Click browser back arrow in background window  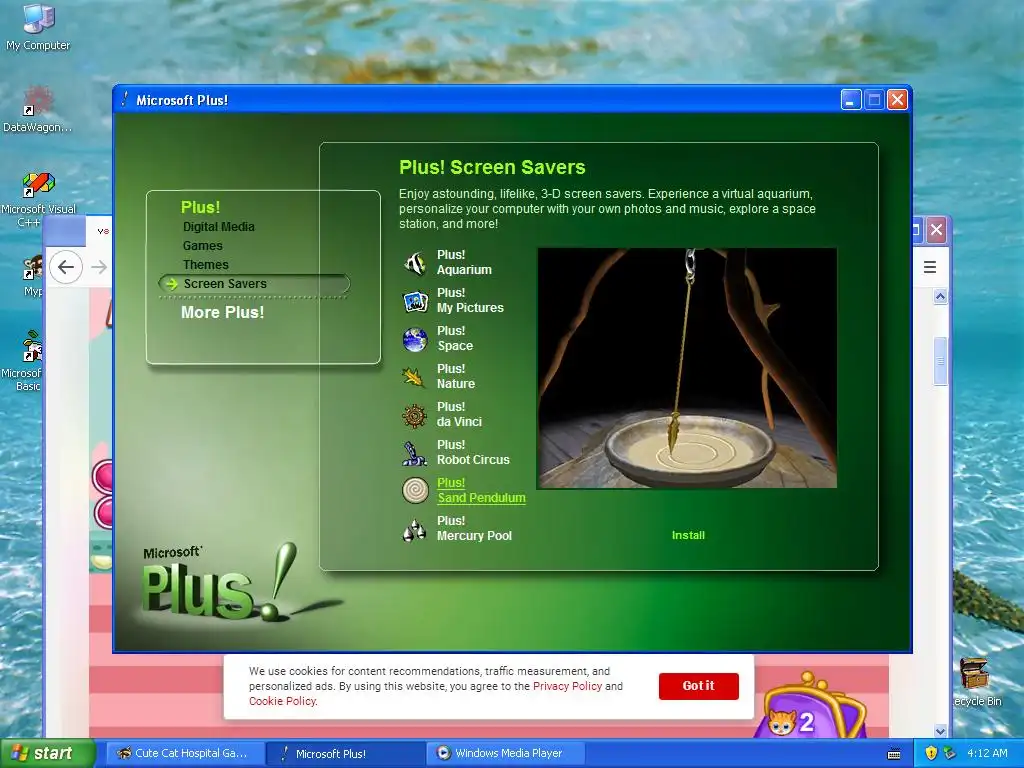(x=66, y=267)
